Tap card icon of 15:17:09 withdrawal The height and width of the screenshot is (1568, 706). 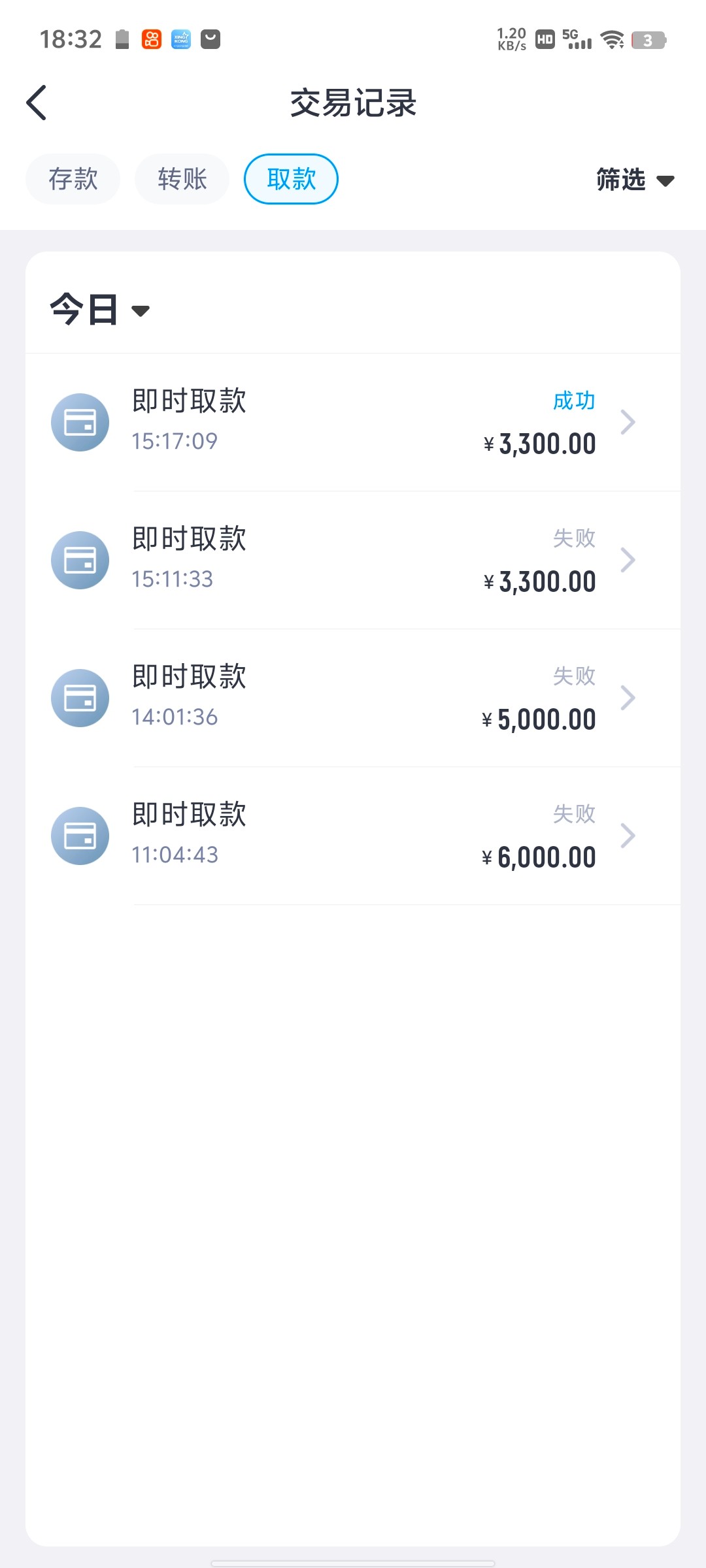click(80, 422)
